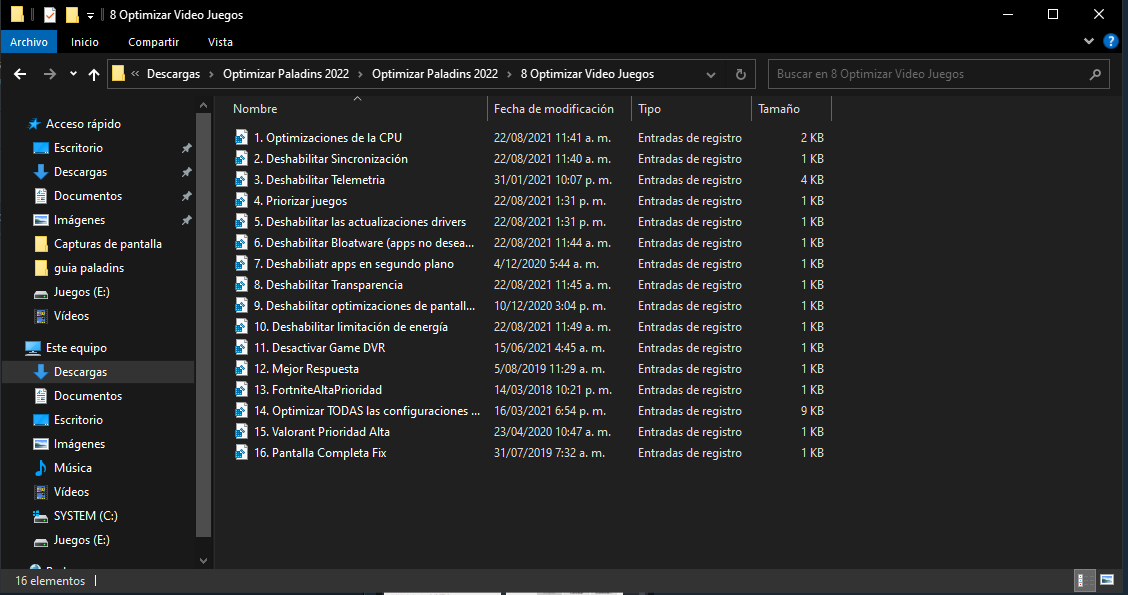Expand the ribbon with the chevron

click(1088, 42)
